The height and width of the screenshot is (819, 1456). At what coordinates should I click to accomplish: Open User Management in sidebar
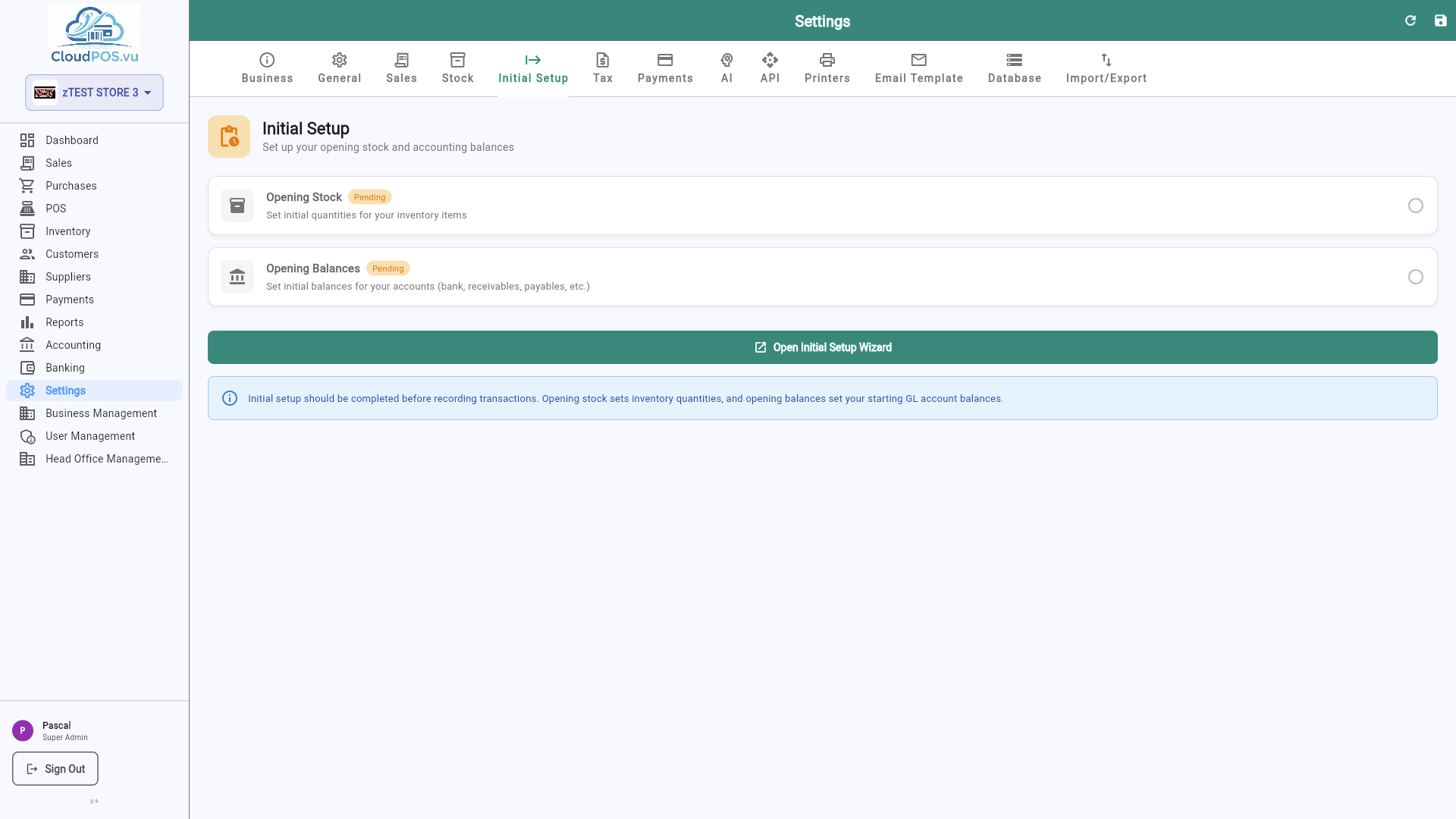(94, 436)
